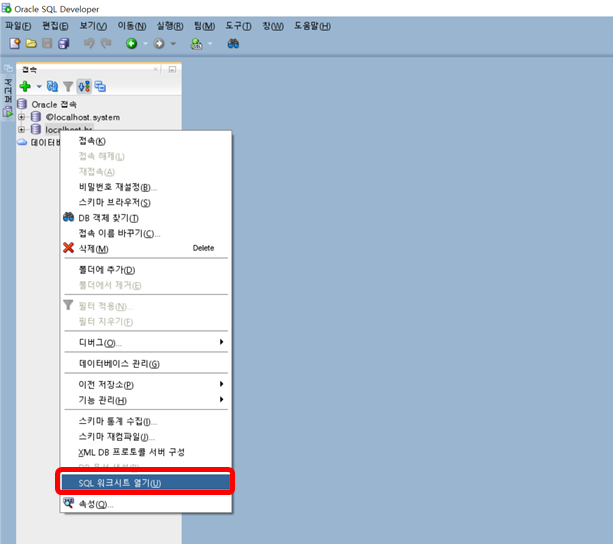Click the Filter funnel icon in connections panel

tap(68, 86)
